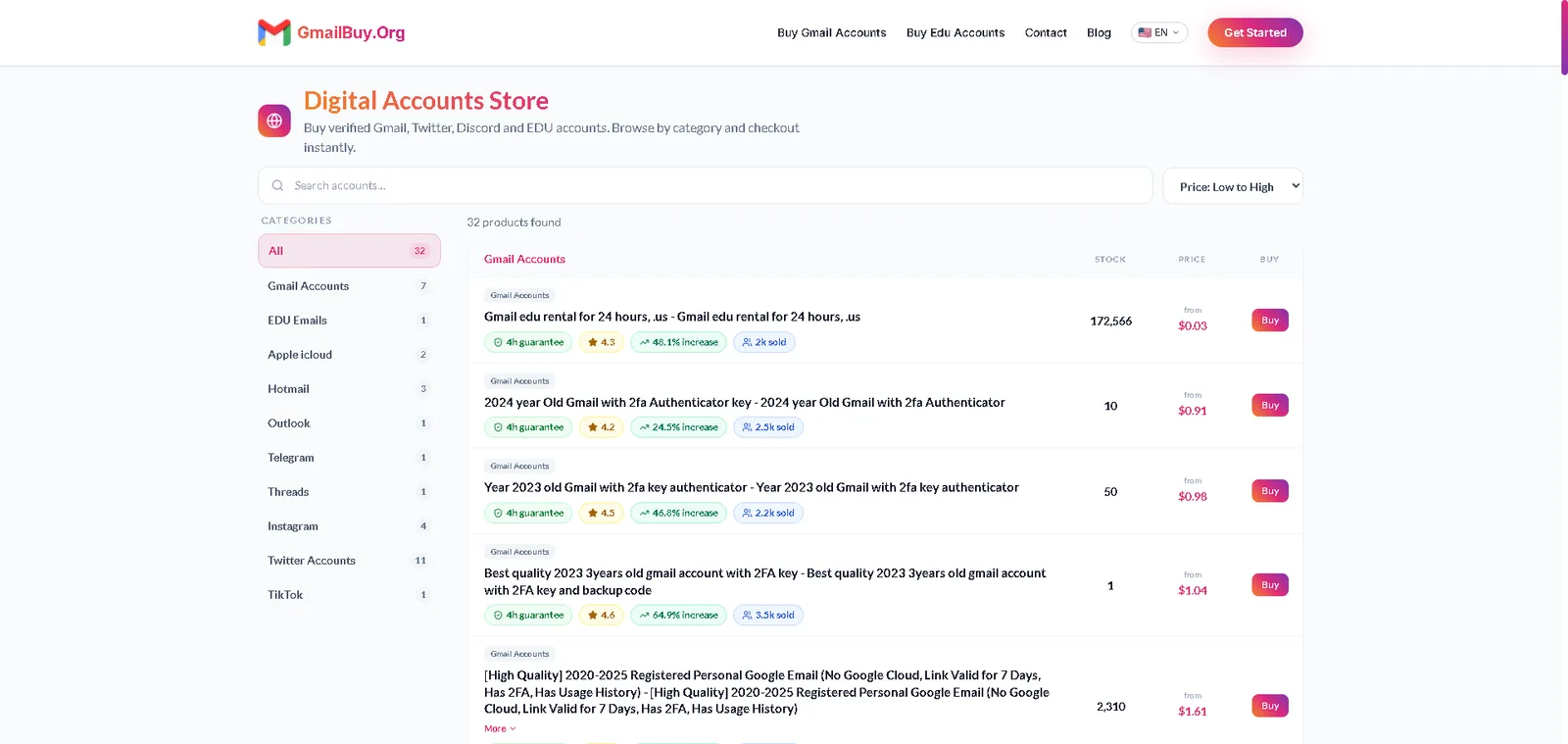Viewport: 1568px width, 744px height.
Task: Filter by Instagram category
Action: (349, 526)
